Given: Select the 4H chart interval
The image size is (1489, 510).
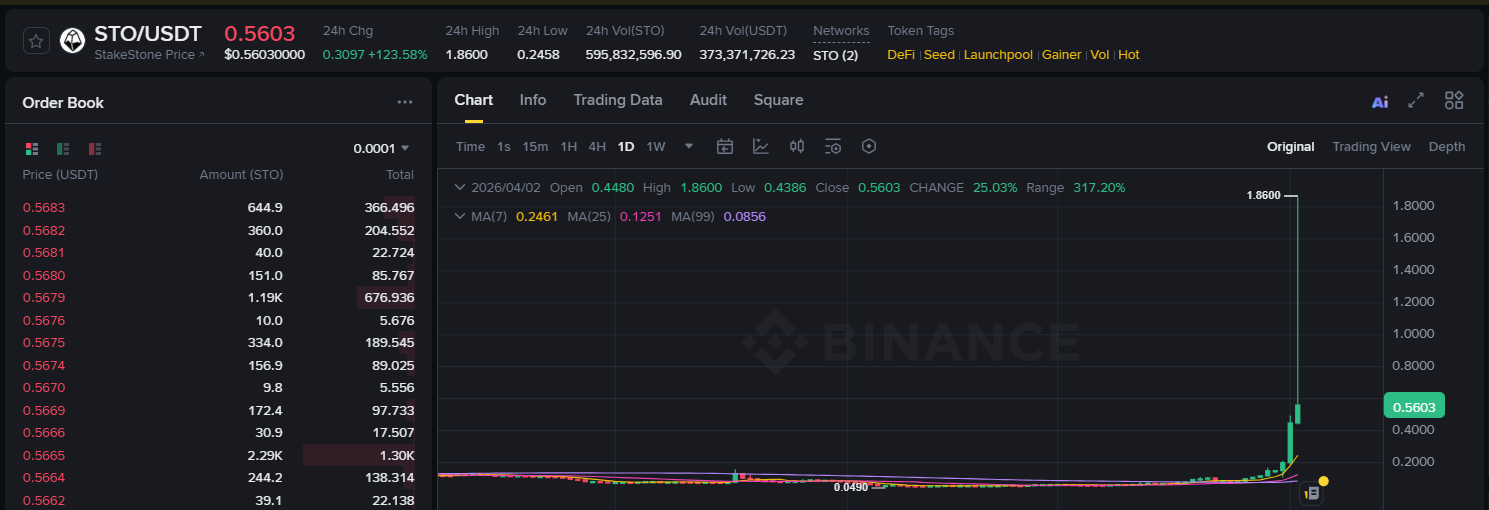Looking at the screenshot, I should coord(597,146).
